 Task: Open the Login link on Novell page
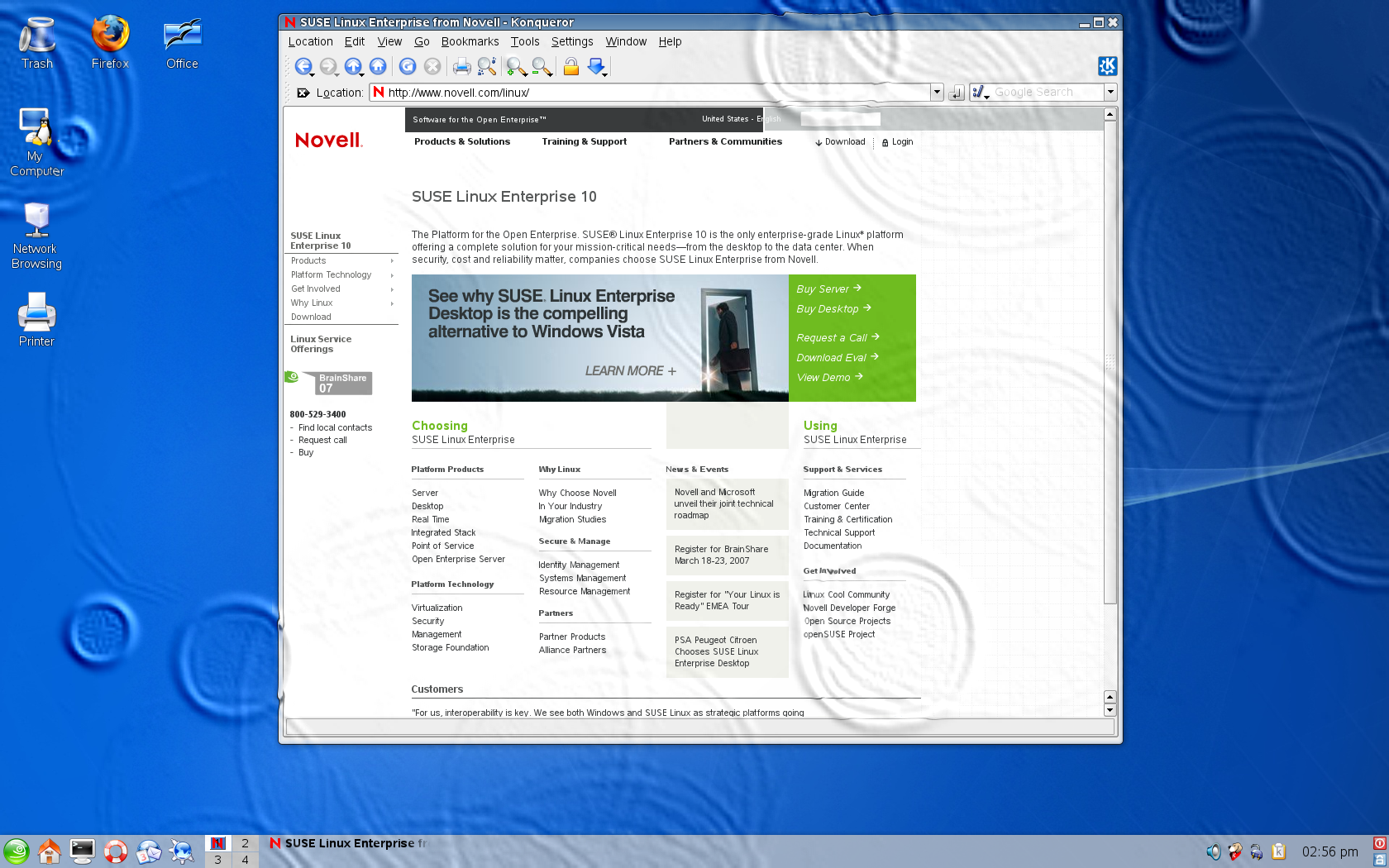[897, 142]
